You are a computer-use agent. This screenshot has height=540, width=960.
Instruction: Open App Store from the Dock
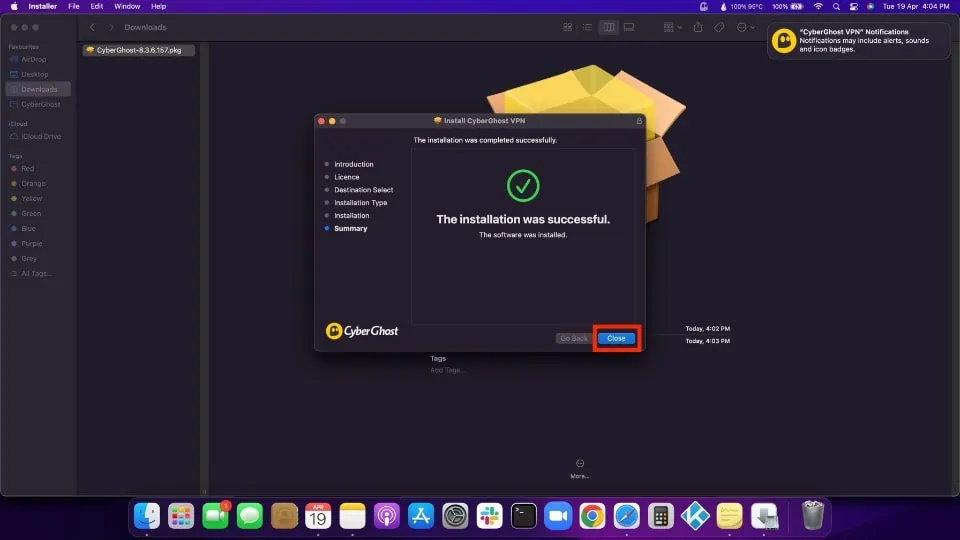pyautogui.click(x=421, y=516)
